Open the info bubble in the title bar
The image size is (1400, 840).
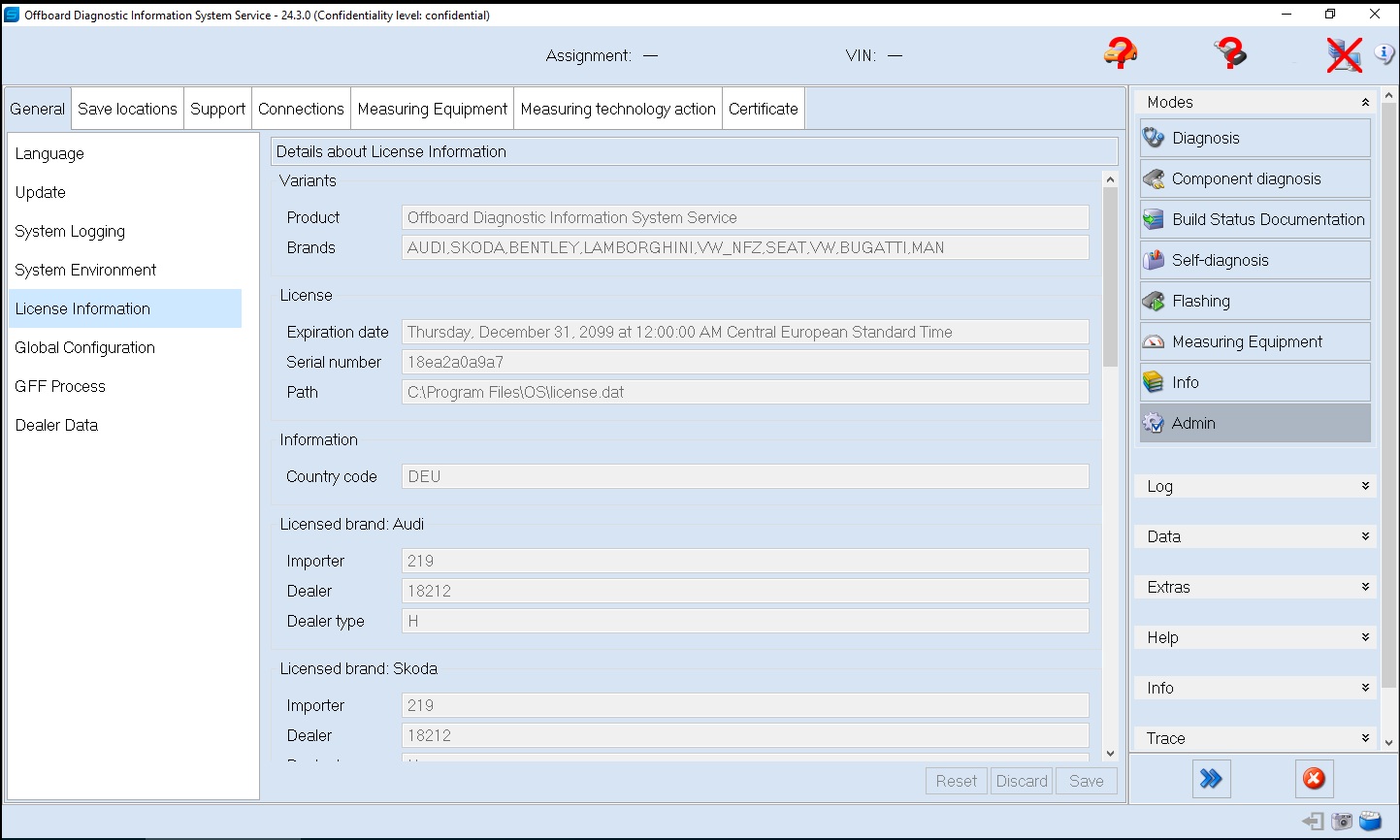[1384, 53]
